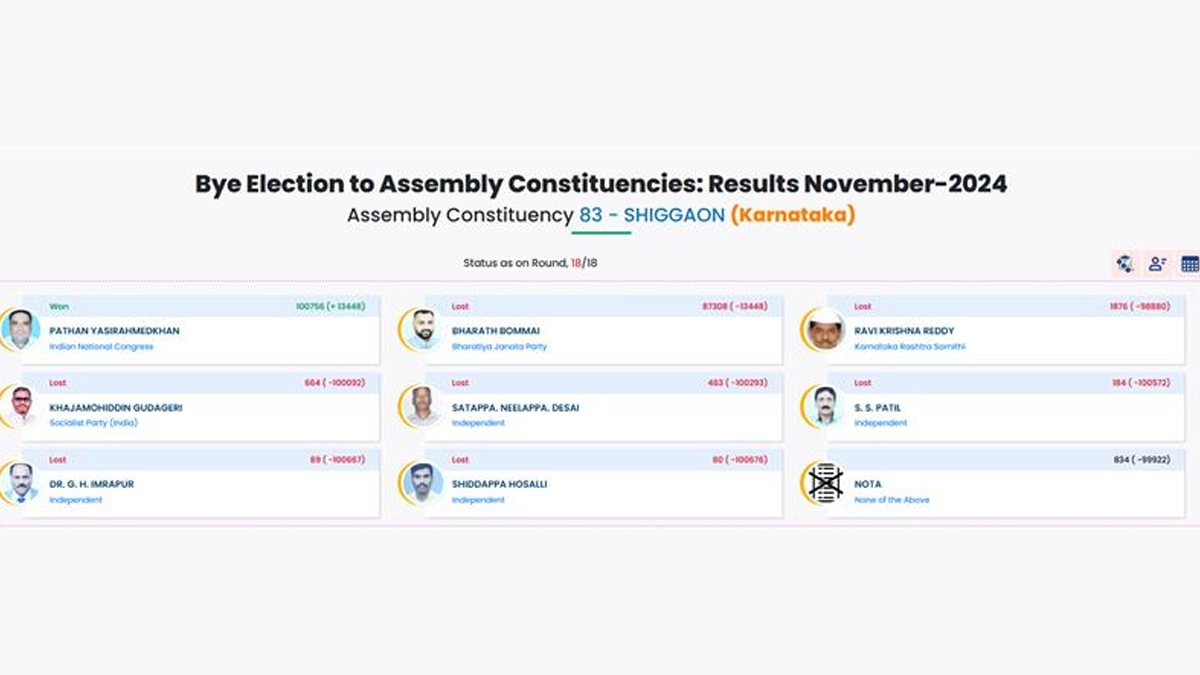This screenshot has height=675, width=1200.
Task: Click Dr. G. H. Imrapur's photo
Action: (x=20, y=483)
